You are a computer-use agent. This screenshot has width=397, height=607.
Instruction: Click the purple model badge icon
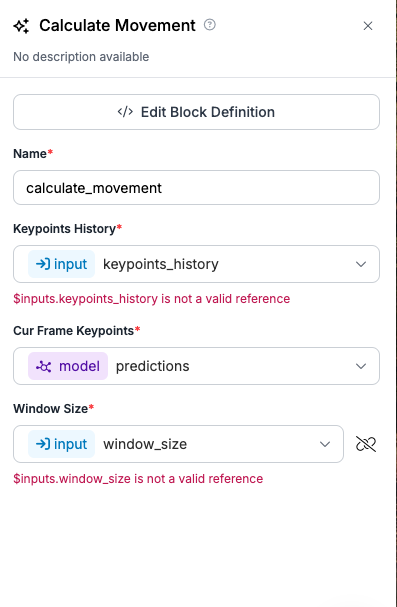(x=43, y=366)
